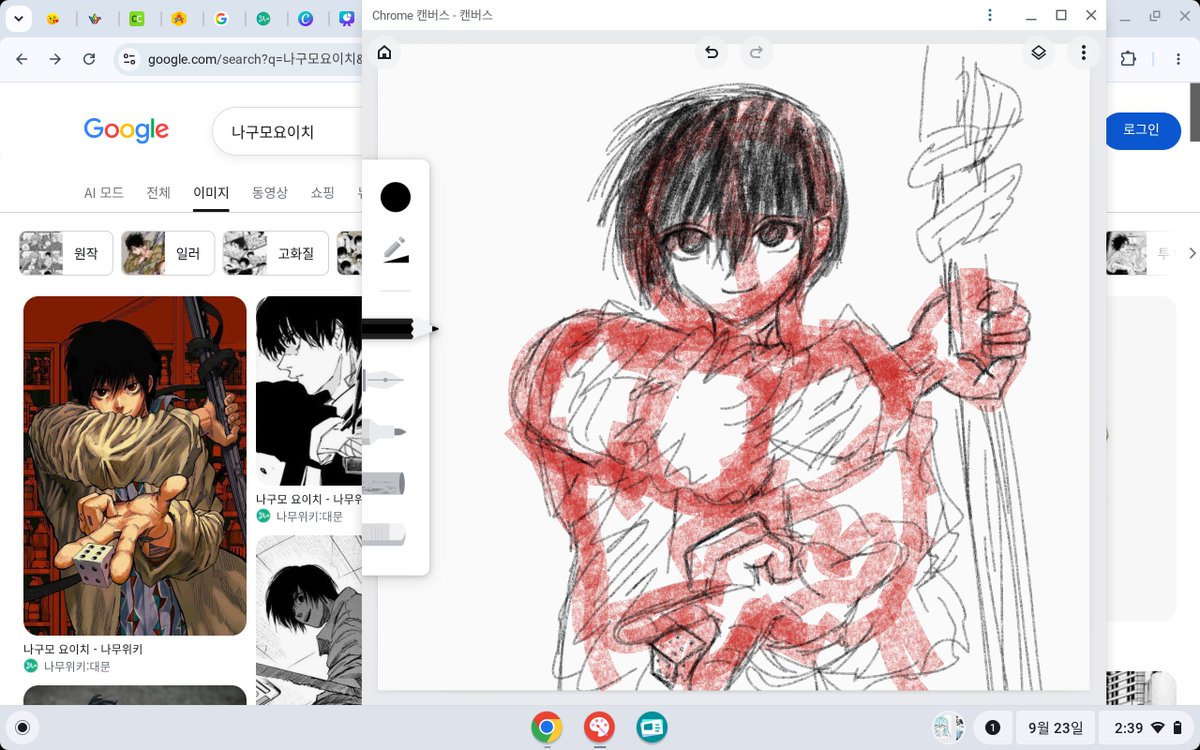This screenshot has width=1200, height=750.
Task: Switch to the Google 'G' favicon tab
Action: (221, 19)
